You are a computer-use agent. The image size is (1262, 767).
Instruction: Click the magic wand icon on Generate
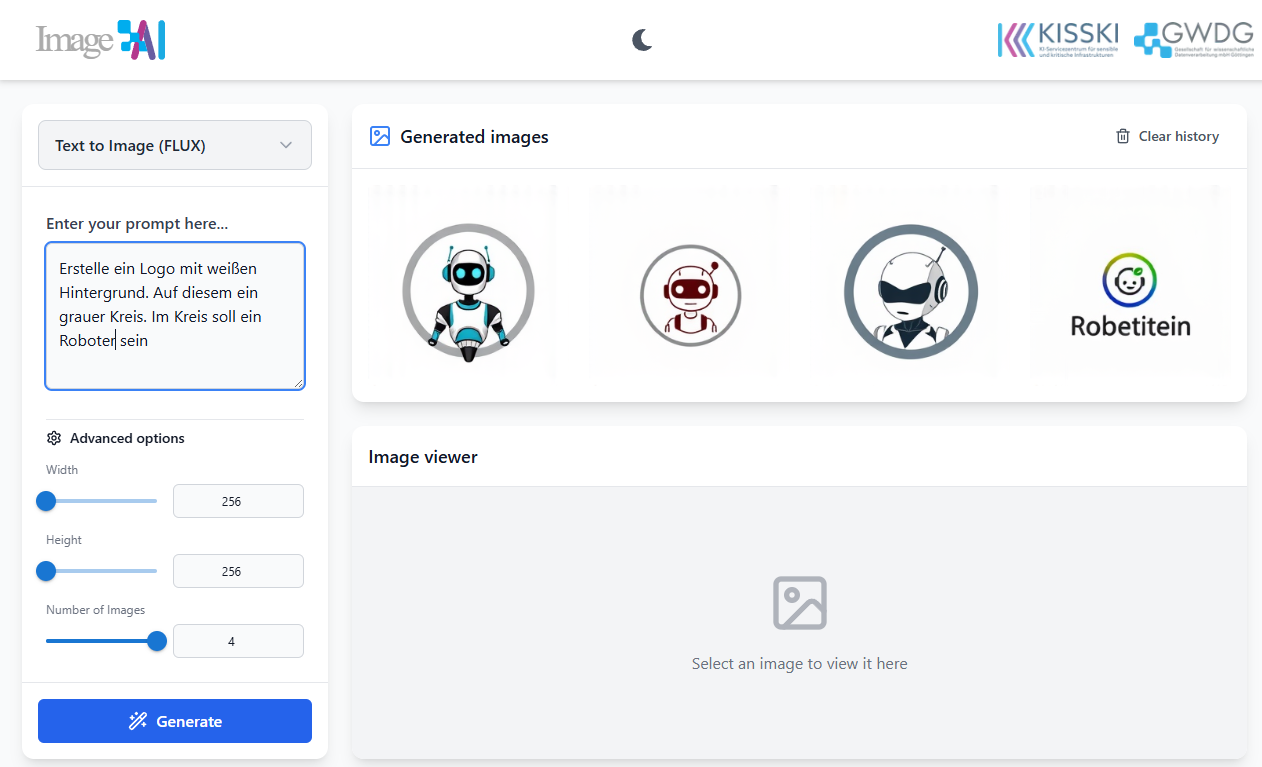(x=138, y=722)
